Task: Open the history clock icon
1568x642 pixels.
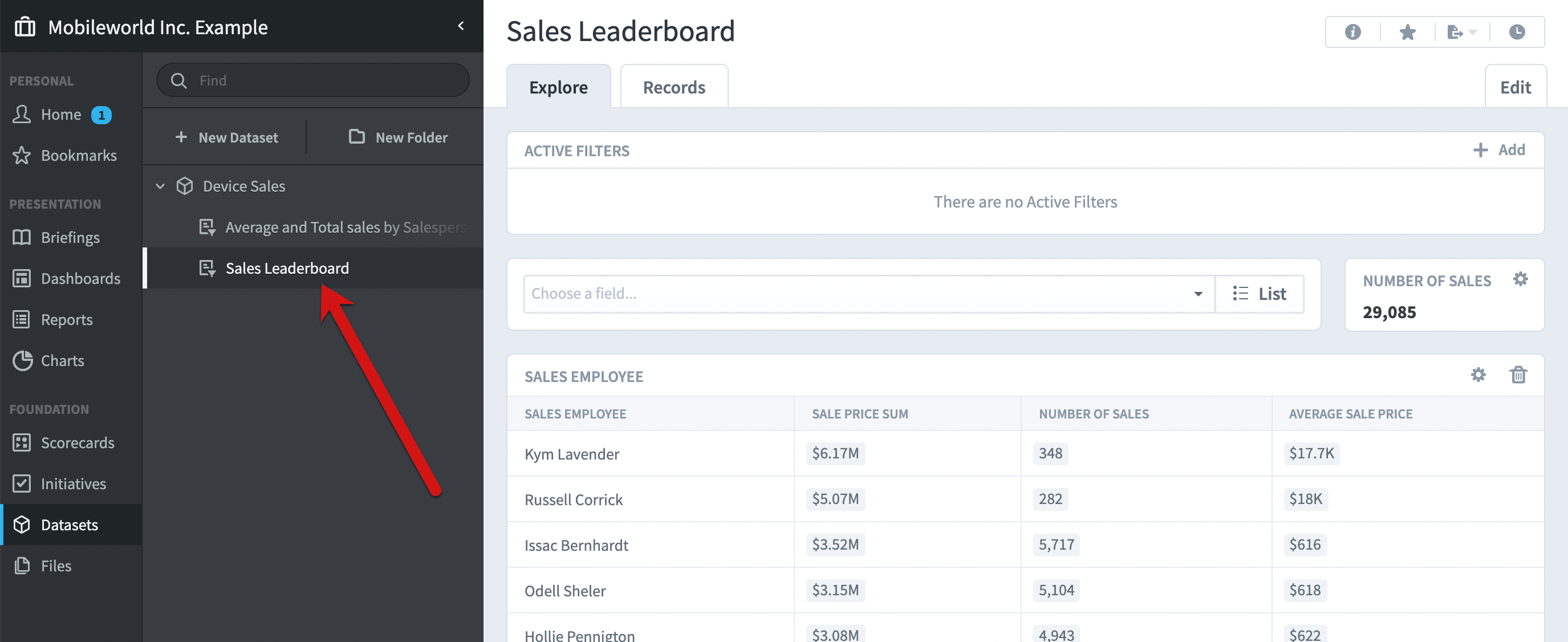Action: pyautogui.click(x=1517, y=31)
